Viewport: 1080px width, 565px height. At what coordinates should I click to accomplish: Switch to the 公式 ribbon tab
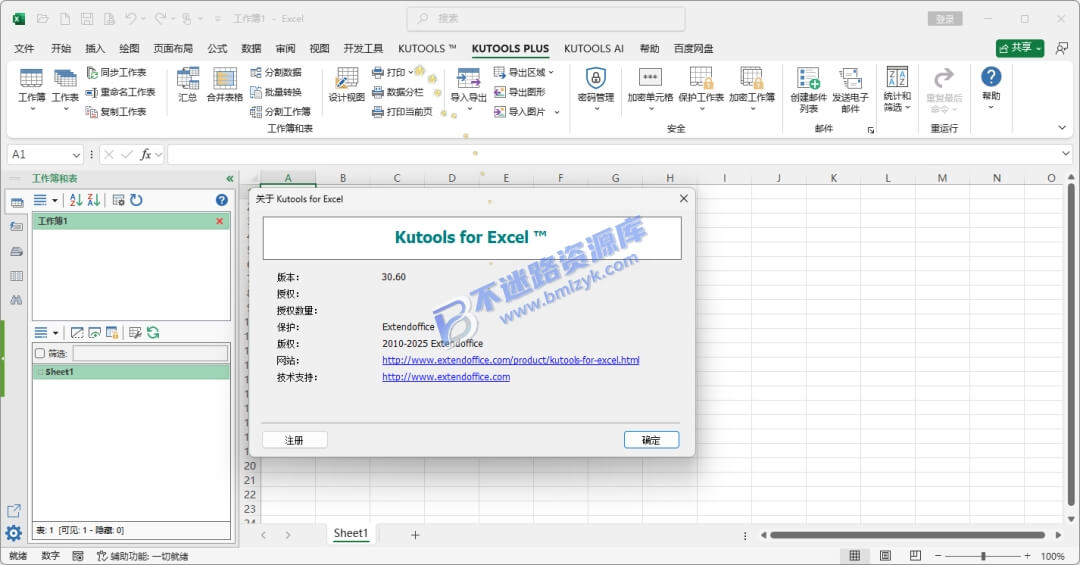pyautogui.click(x=217, y=48)
